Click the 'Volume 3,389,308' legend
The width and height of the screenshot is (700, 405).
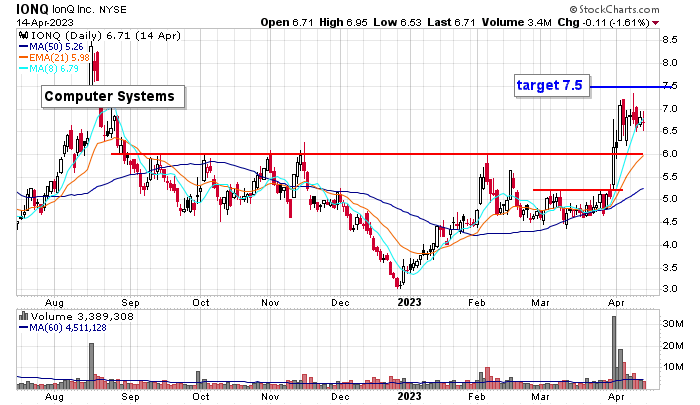click(82, 317)
